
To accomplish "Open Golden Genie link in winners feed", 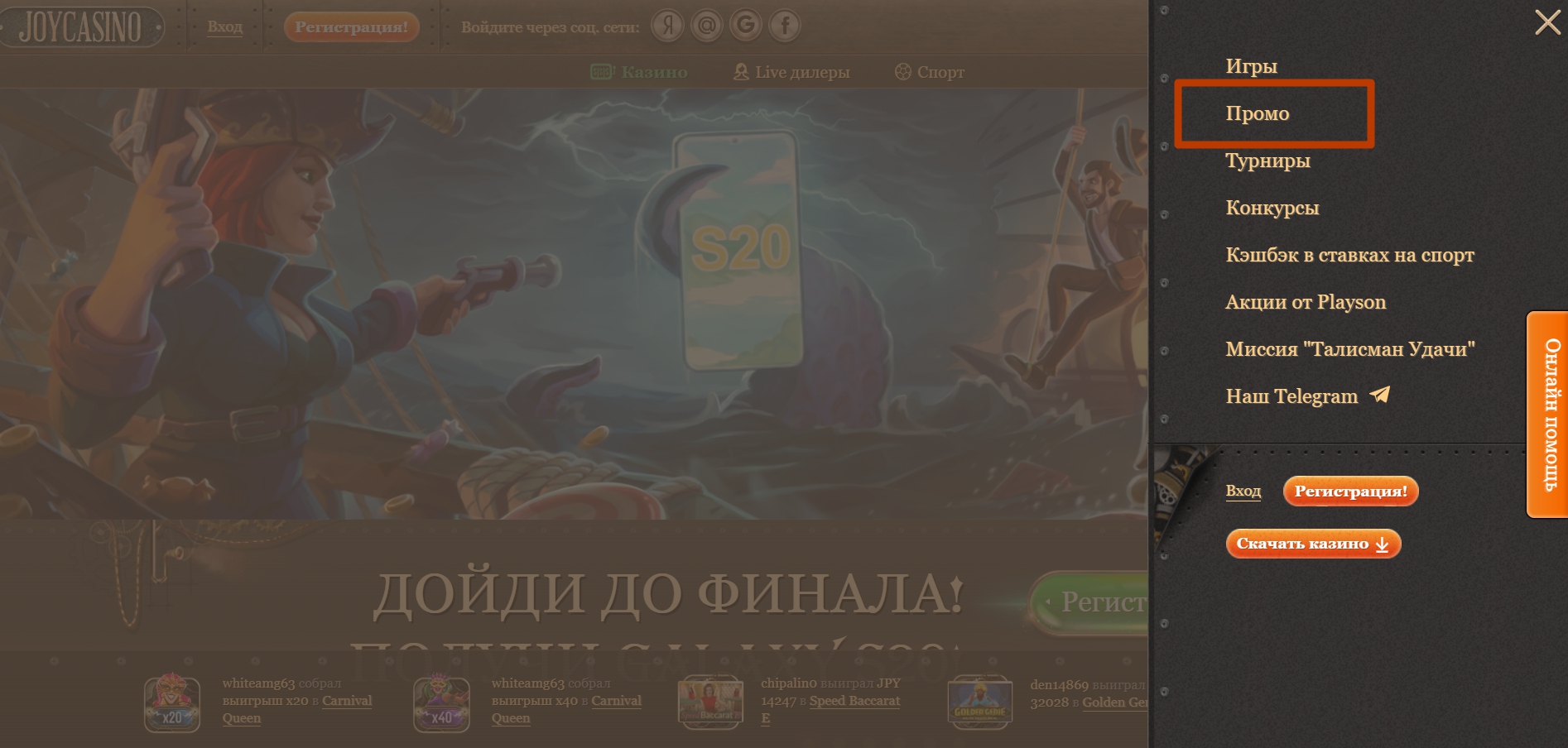I will [1115, 702].
